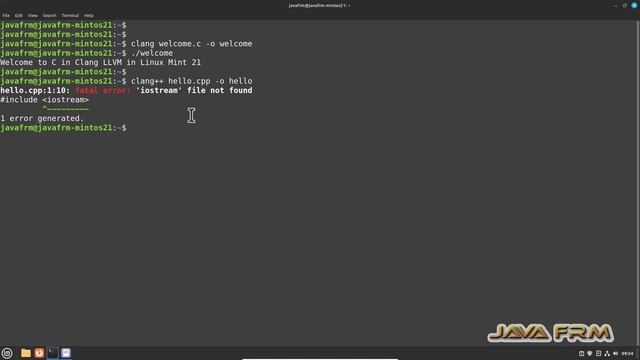Click the terminal window title bar text
Viewport: 640px width, 360px height.
click(319, 5)
